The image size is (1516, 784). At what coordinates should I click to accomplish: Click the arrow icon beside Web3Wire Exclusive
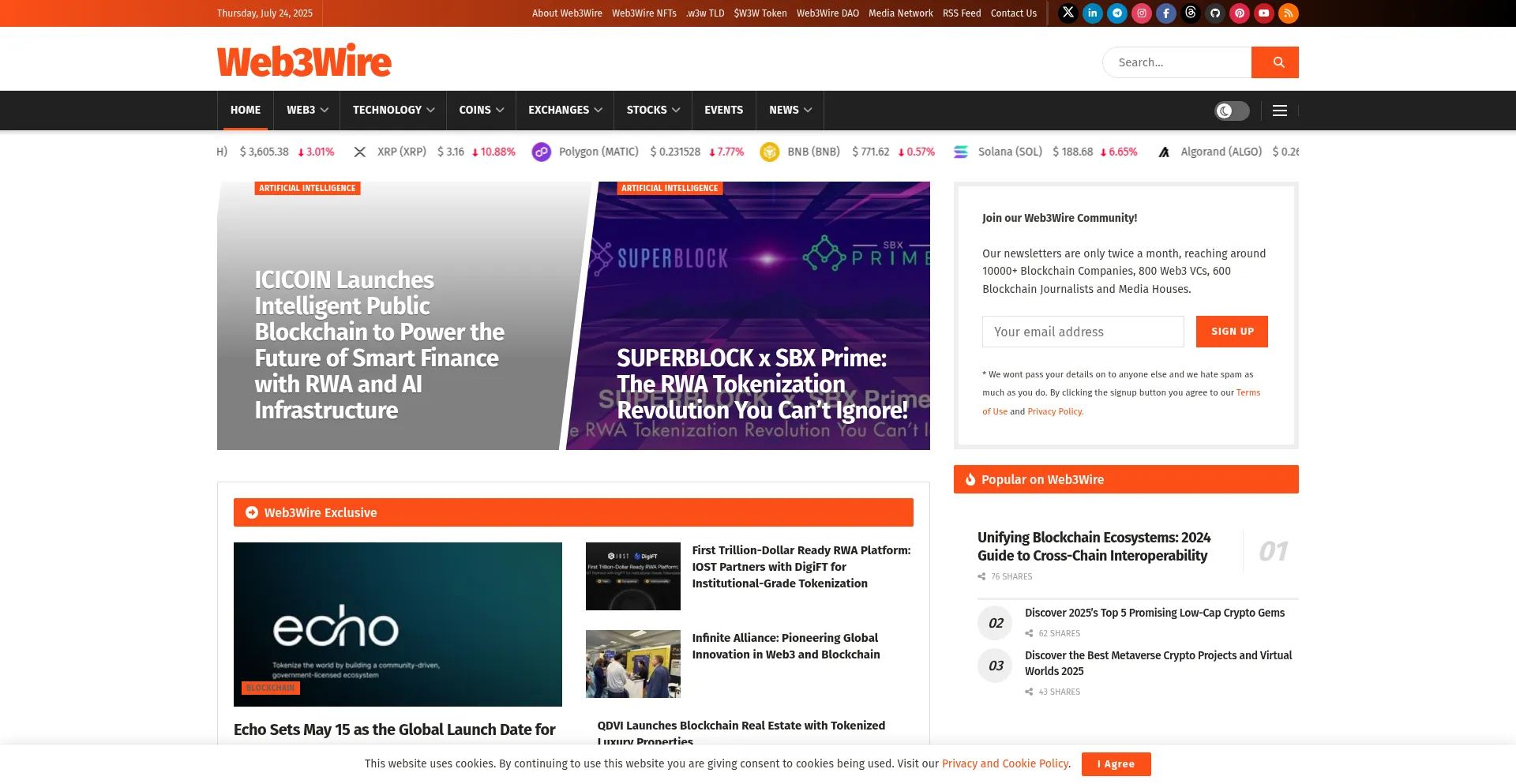(252, 512)
